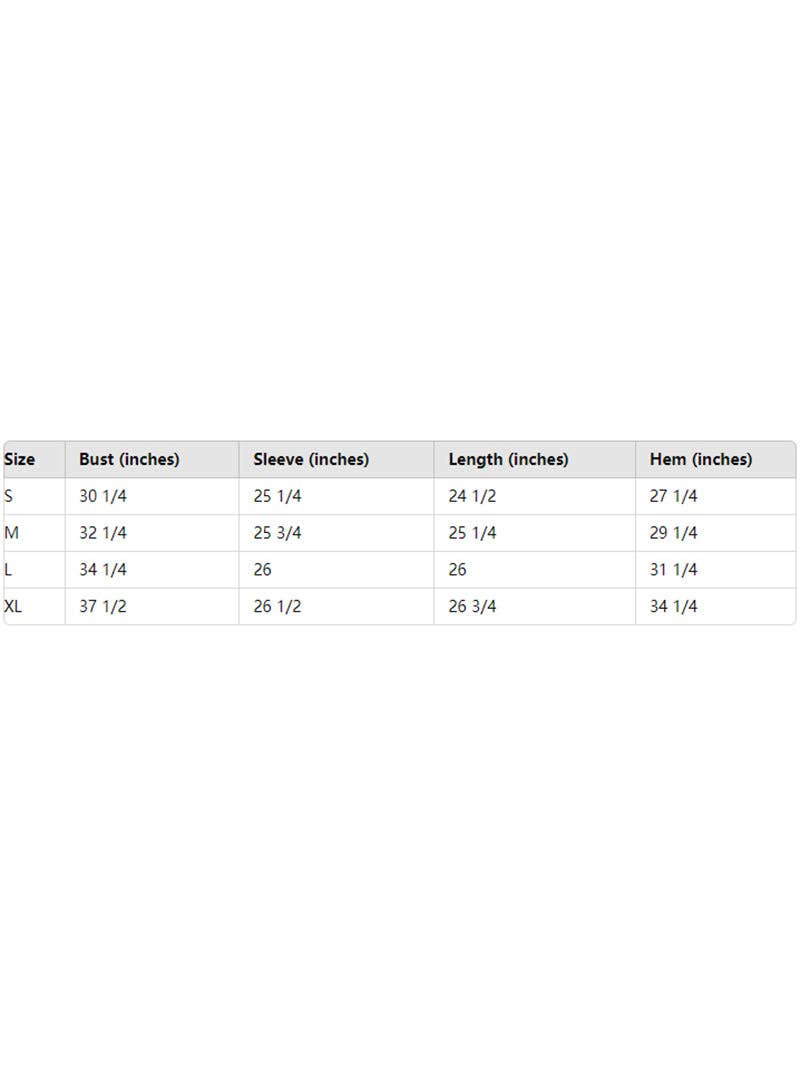Click the length value 24 1/2
800x1067 pixels.
[472, 496]
